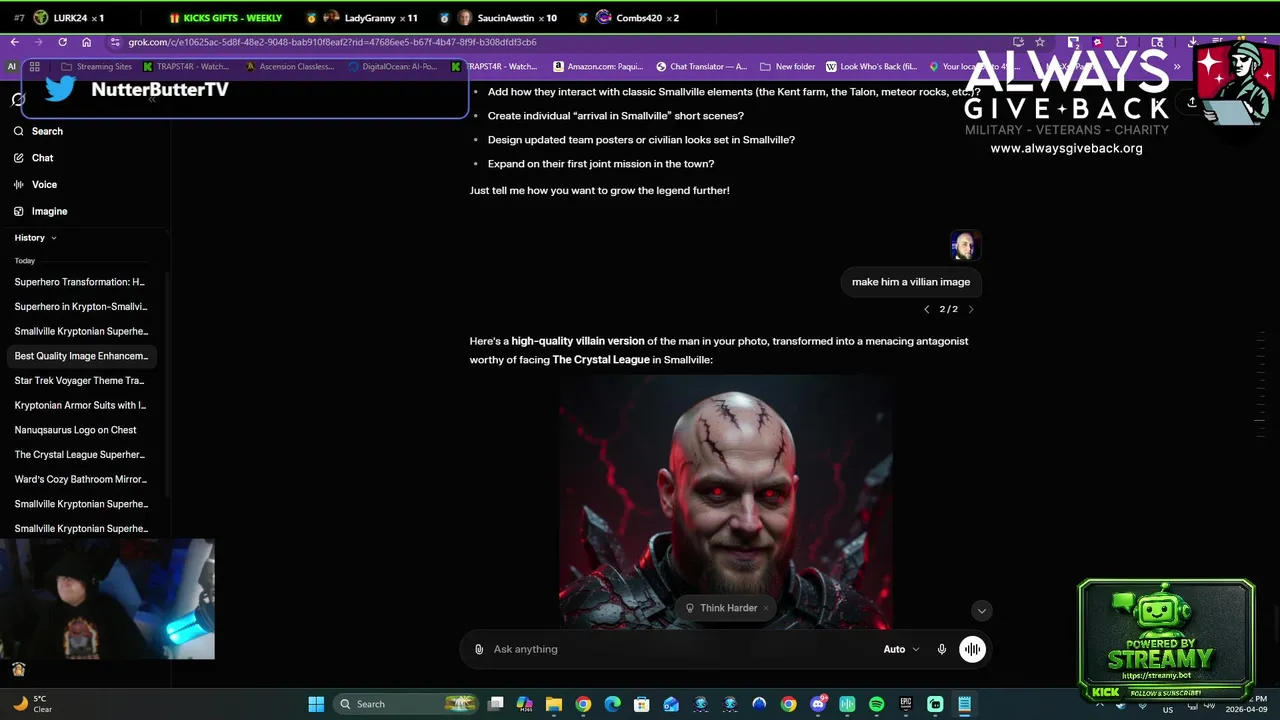Open the Auto model dropdown
1280x720 pixels.
[901, 649]
